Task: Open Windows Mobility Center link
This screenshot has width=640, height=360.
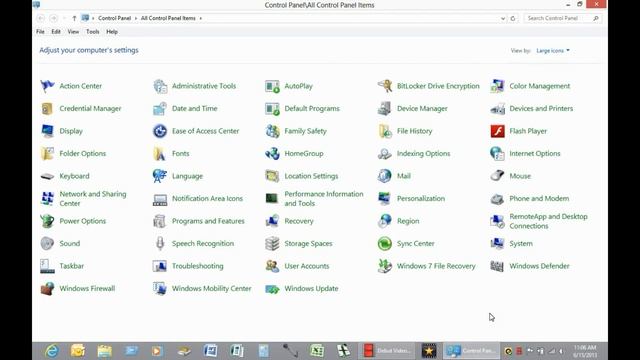Action: [211, 288]
